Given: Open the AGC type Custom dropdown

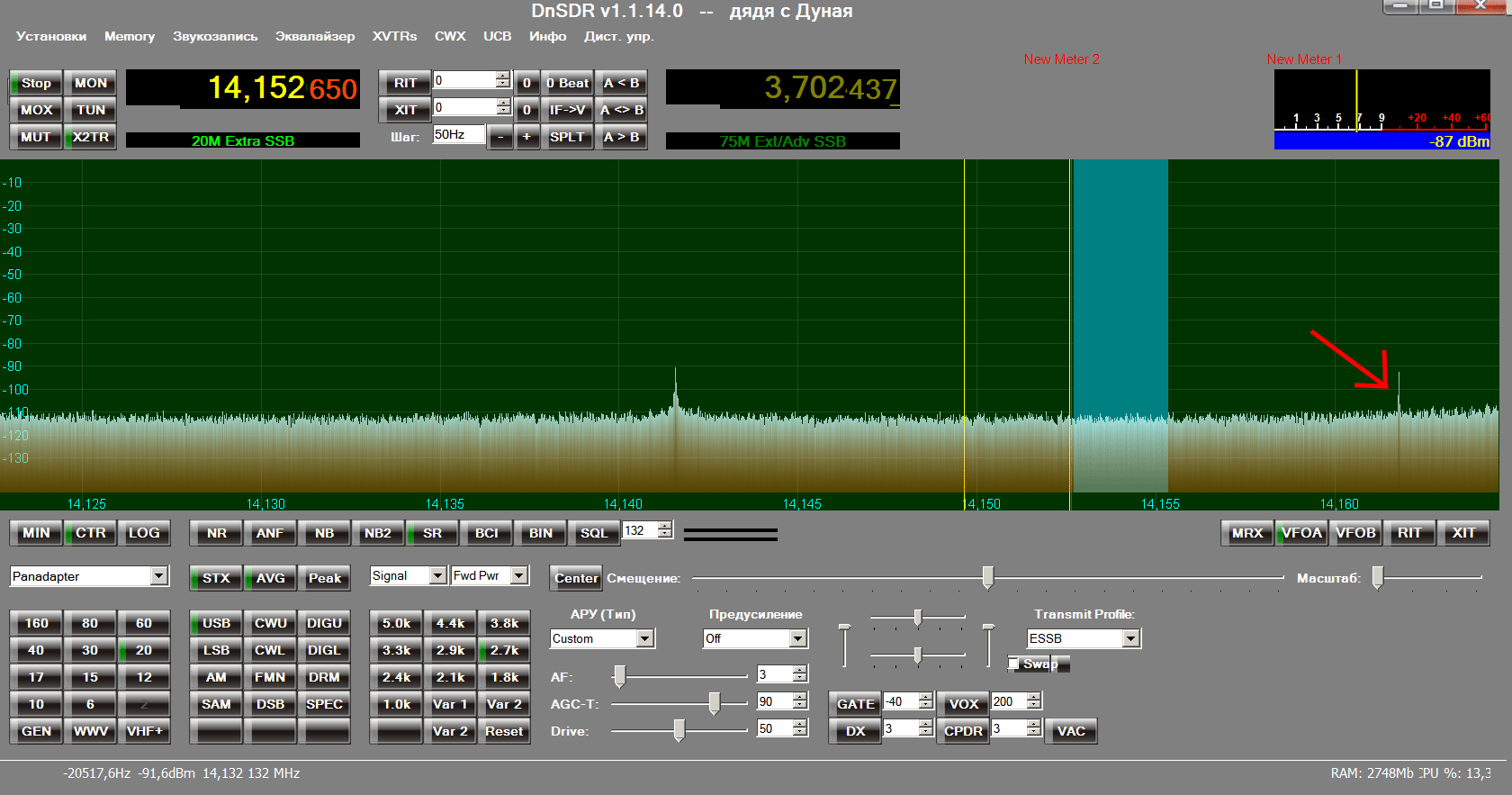Looking at the screenshot, I should tap(645, 638).
